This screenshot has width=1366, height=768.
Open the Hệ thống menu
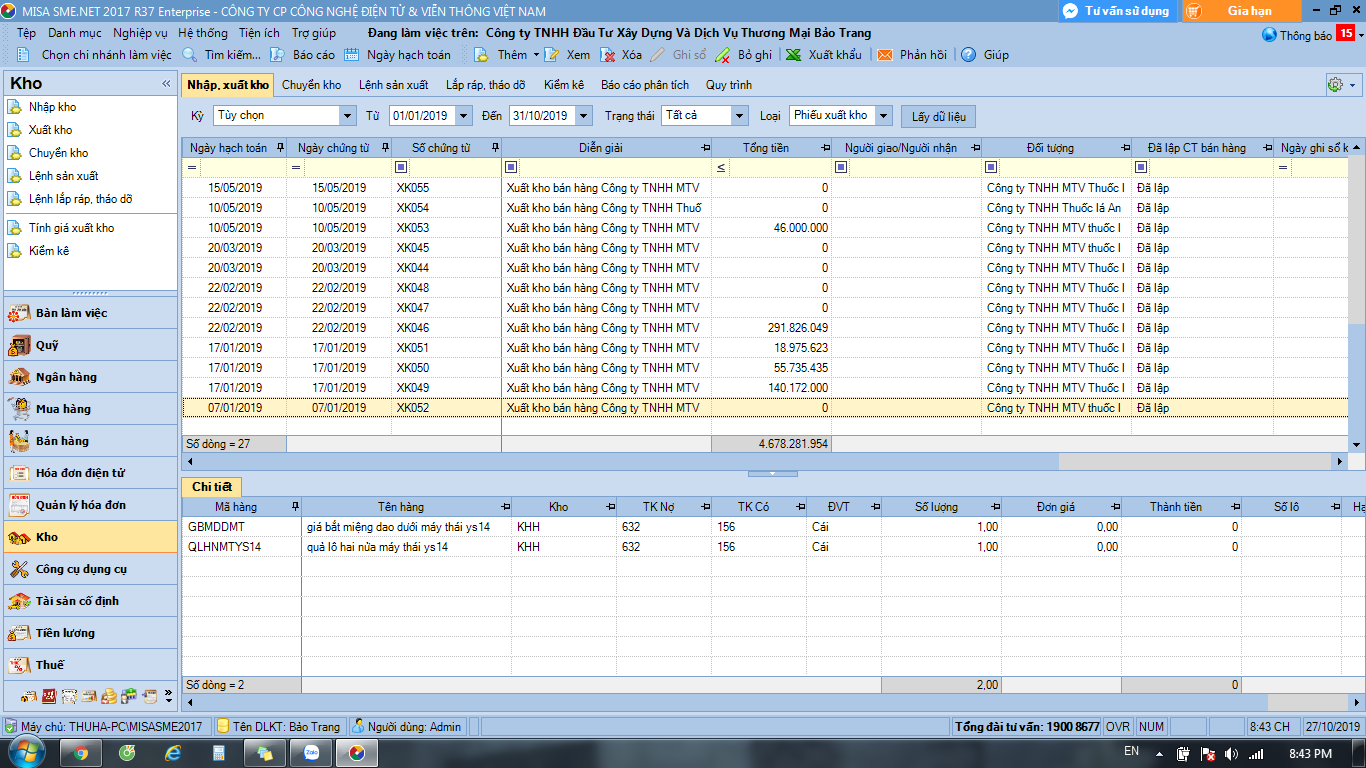point(203,33)
